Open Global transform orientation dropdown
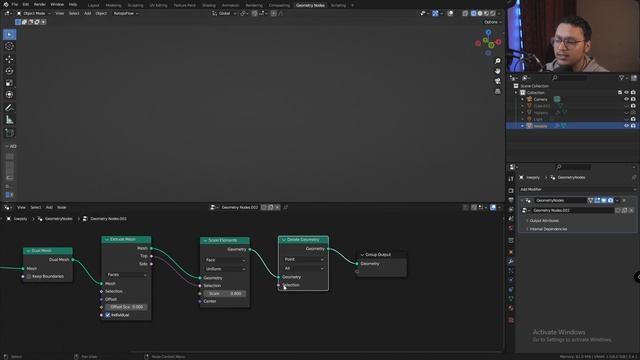 [x=224, y=13]
